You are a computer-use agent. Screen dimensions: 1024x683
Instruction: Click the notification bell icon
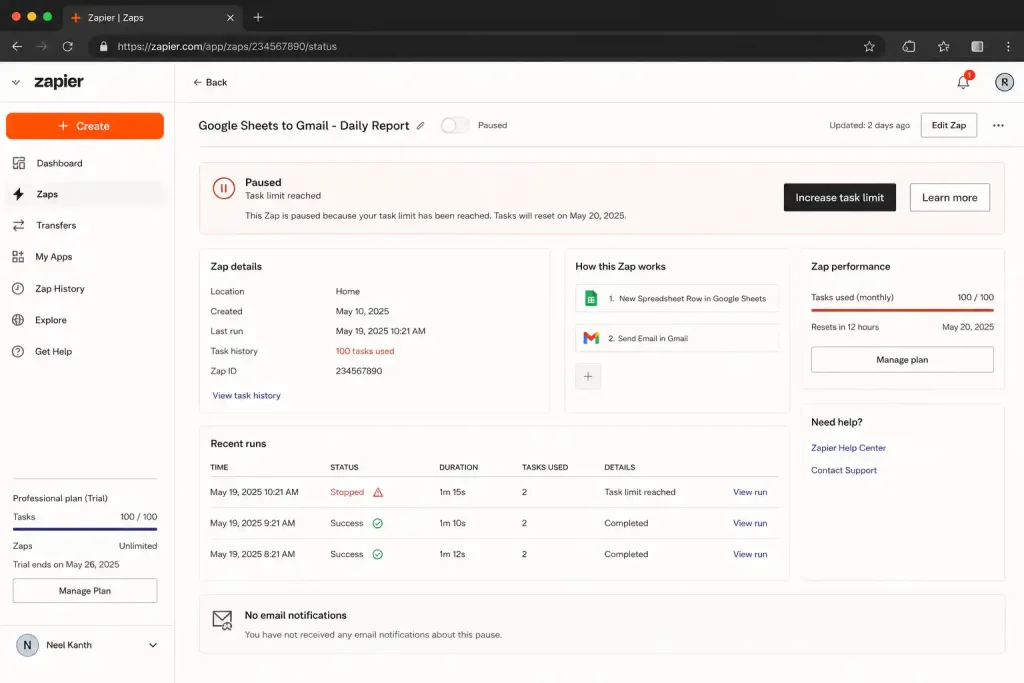click(963, 82)
